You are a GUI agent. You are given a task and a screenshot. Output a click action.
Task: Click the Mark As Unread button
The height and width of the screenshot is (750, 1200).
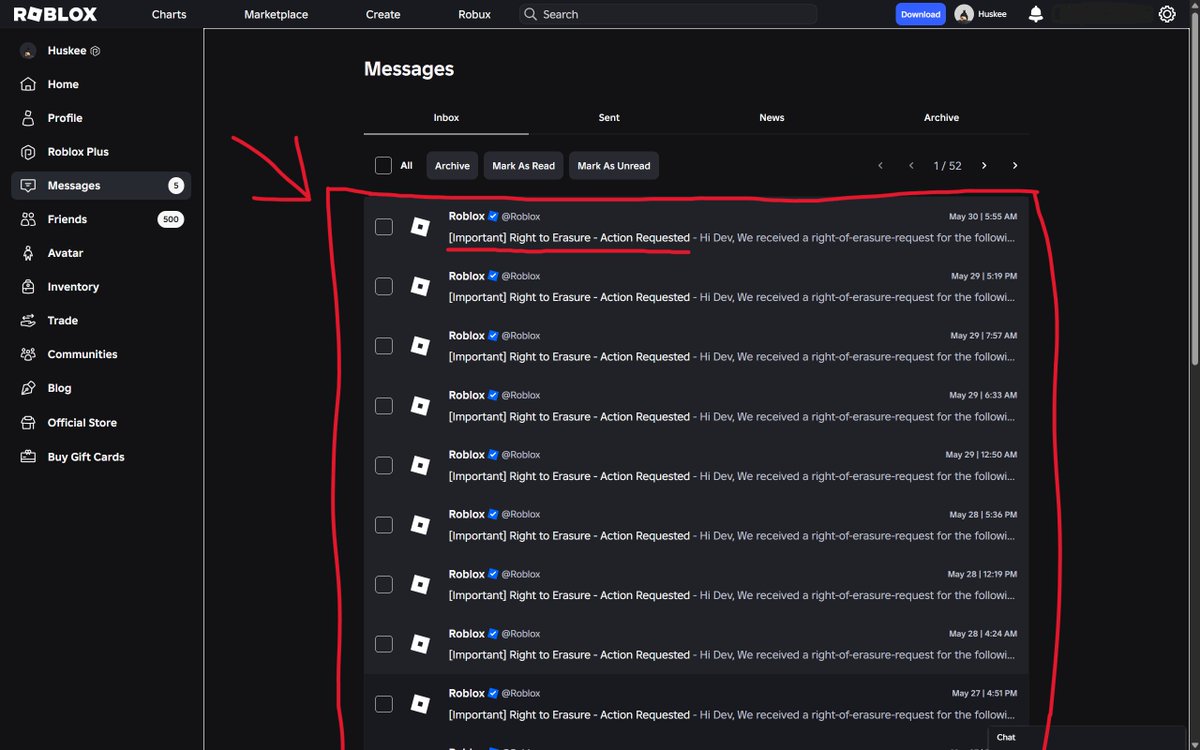[614, 166]
